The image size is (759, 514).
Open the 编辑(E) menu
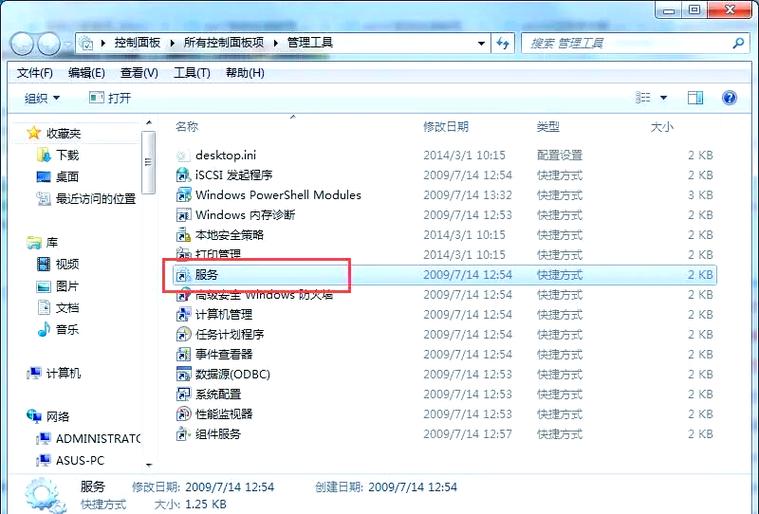point(86,73)
